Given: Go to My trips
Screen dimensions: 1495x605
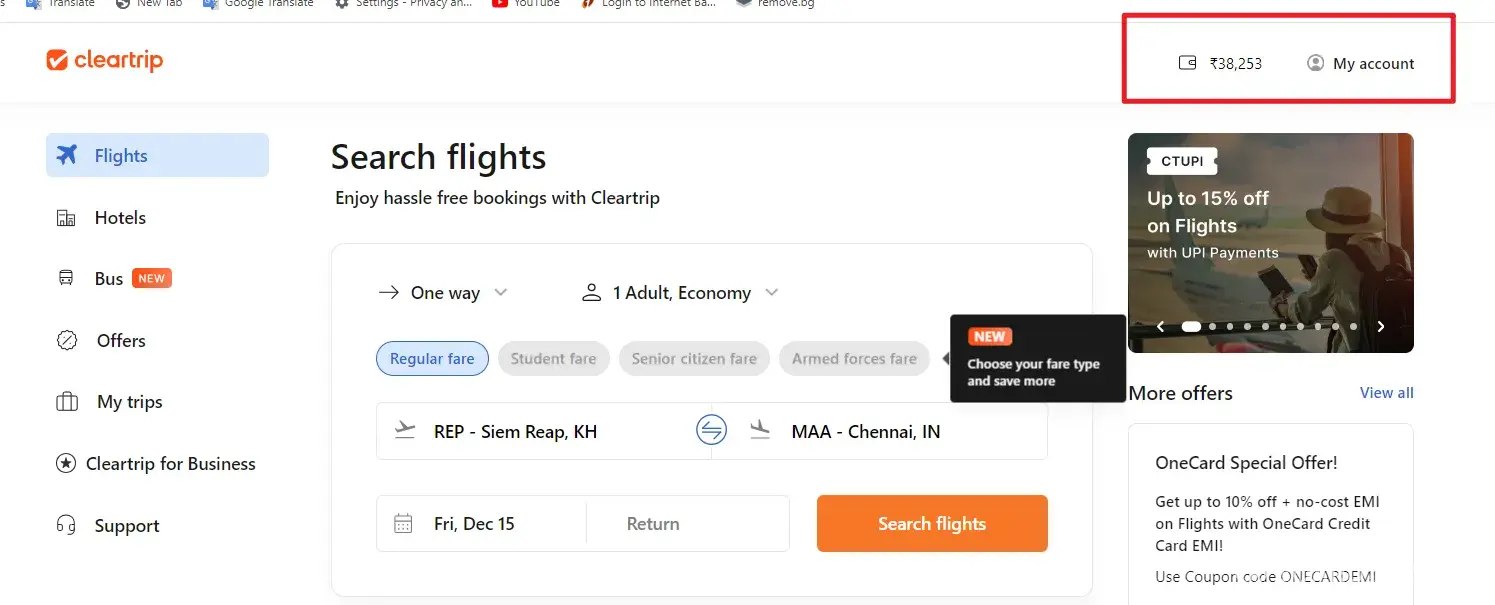Looking at the screenshot, I should pyautogui.click(x=129, y=402).
